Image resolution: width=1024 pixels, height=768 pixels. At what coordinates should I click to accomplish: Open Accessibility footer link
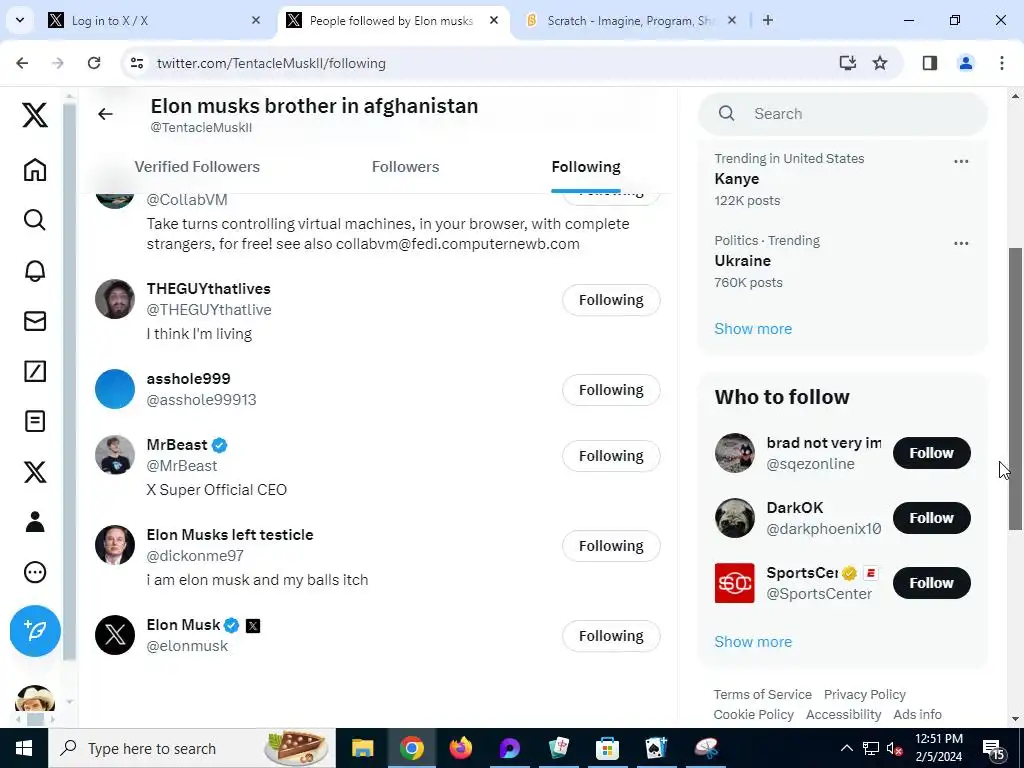(x=843, y=714)
